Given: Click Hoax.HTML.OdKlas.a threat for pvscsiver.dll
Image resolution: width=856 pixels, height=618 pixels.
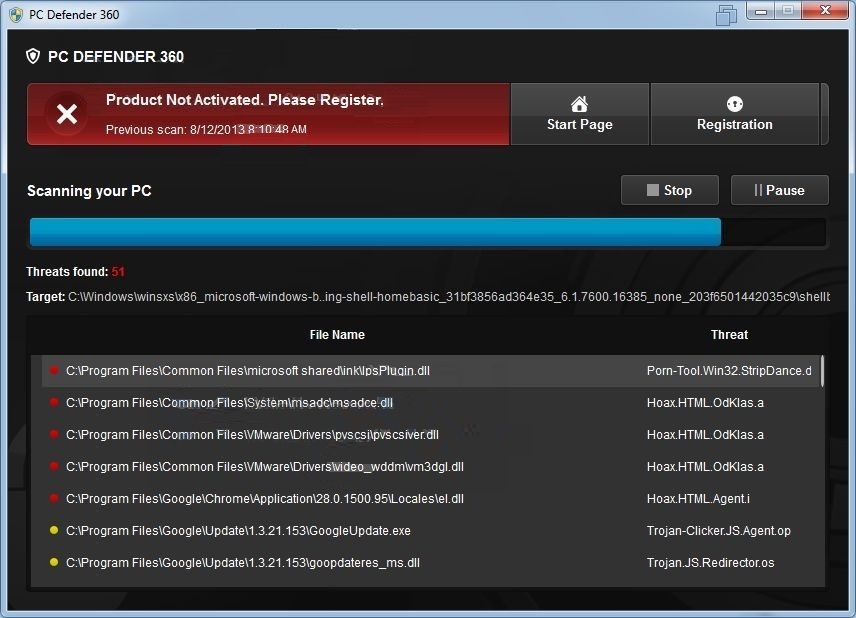Looking at the screenshot, I should [x=705, y=435].
